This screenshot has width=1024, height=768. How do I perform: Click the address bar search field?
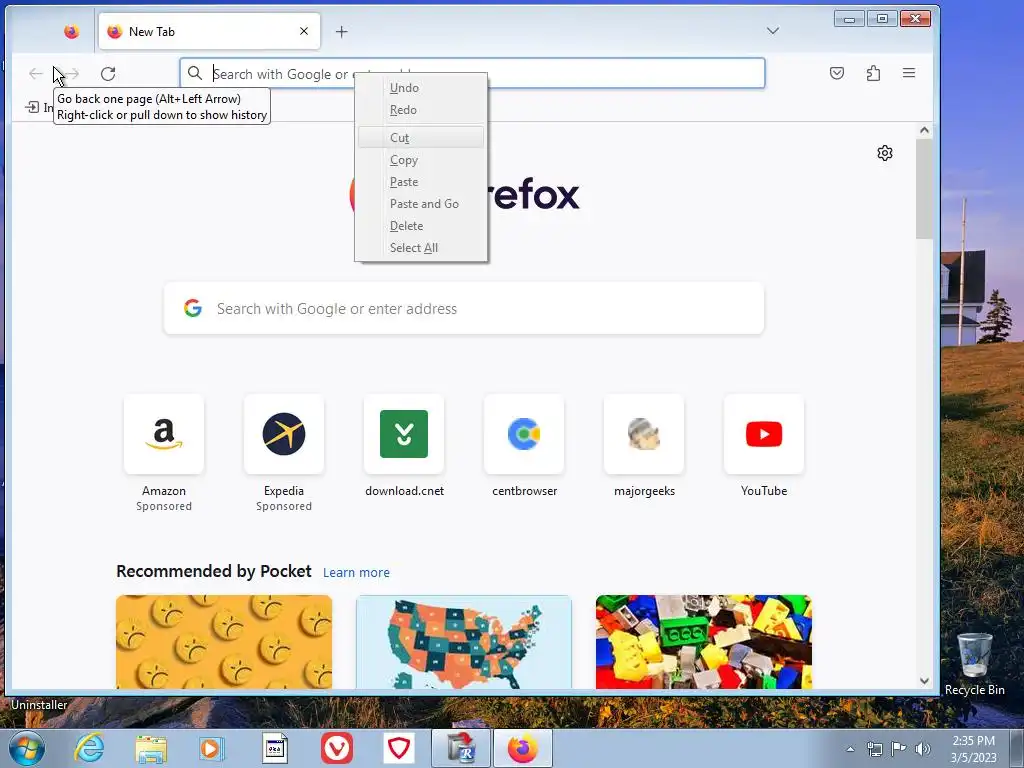tap(472, 73)
